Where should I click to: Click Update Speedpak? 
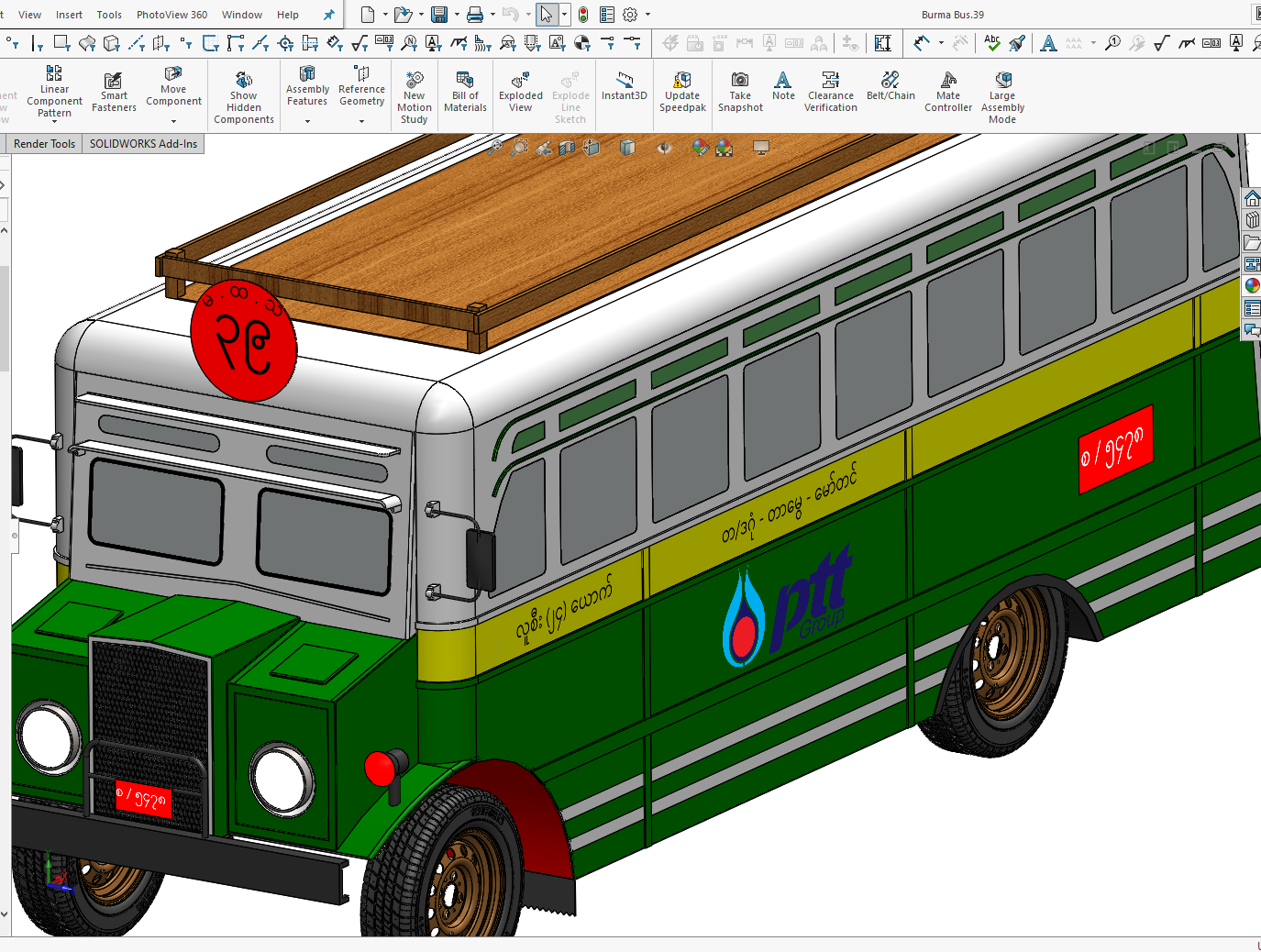[682, 92]
